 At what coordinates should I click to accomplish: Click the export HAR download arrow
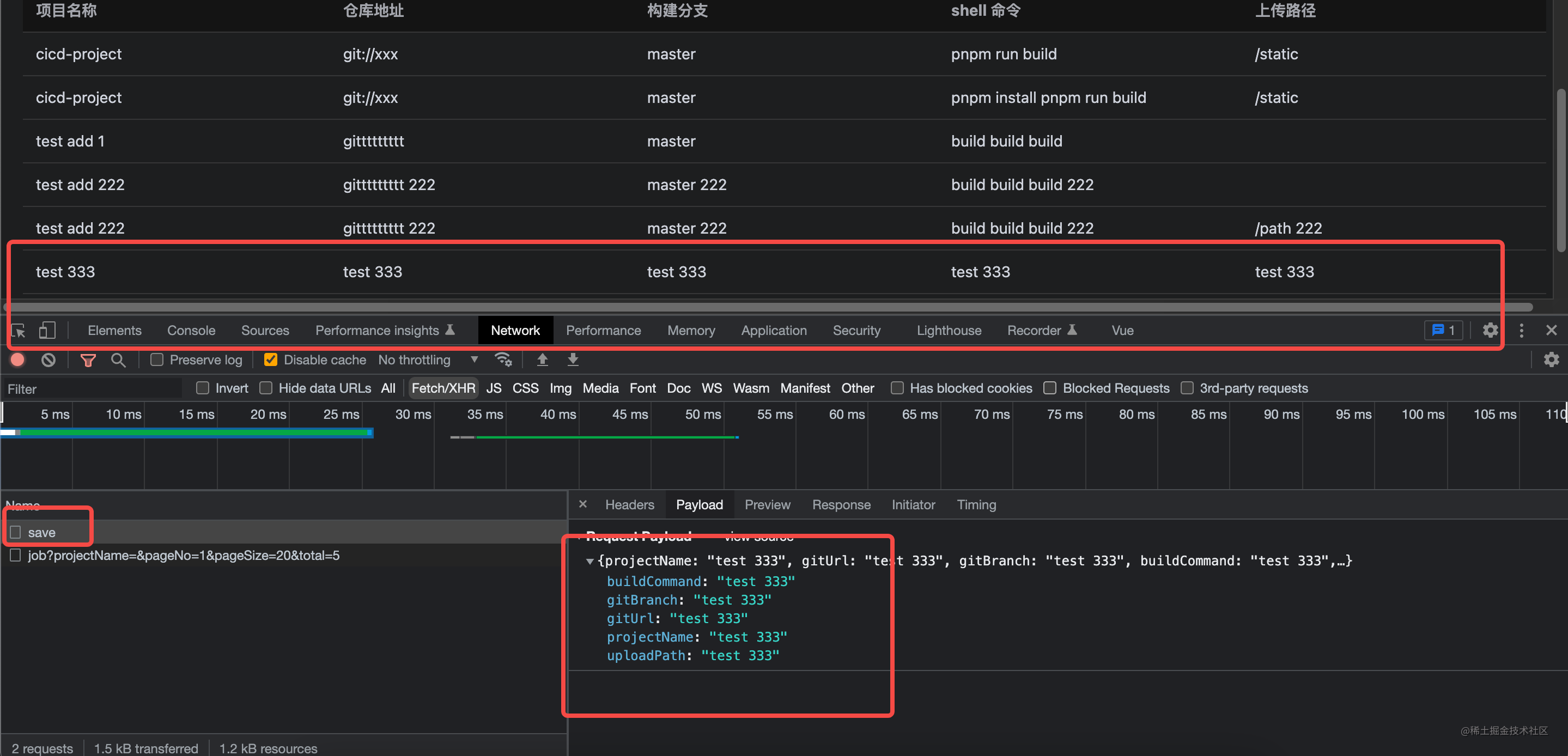573,359
